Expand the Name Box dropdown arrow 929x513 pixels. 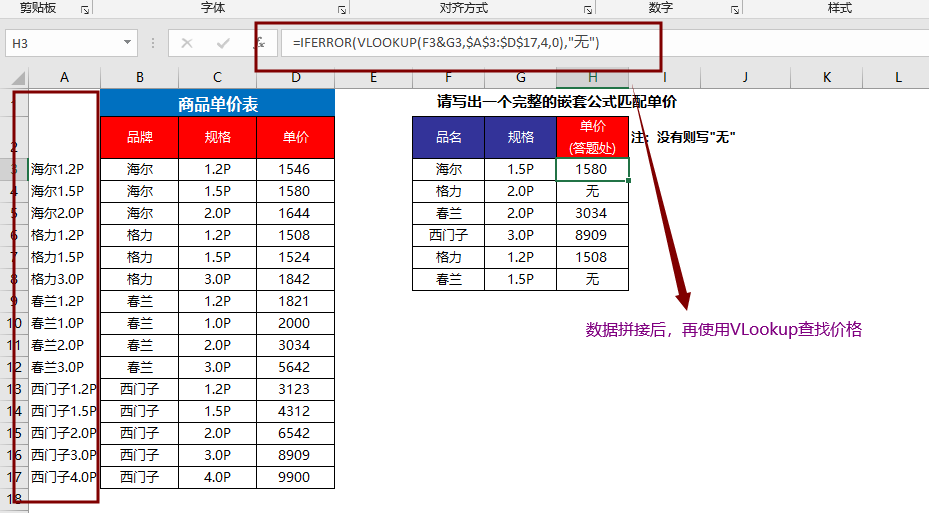(127, 43)
